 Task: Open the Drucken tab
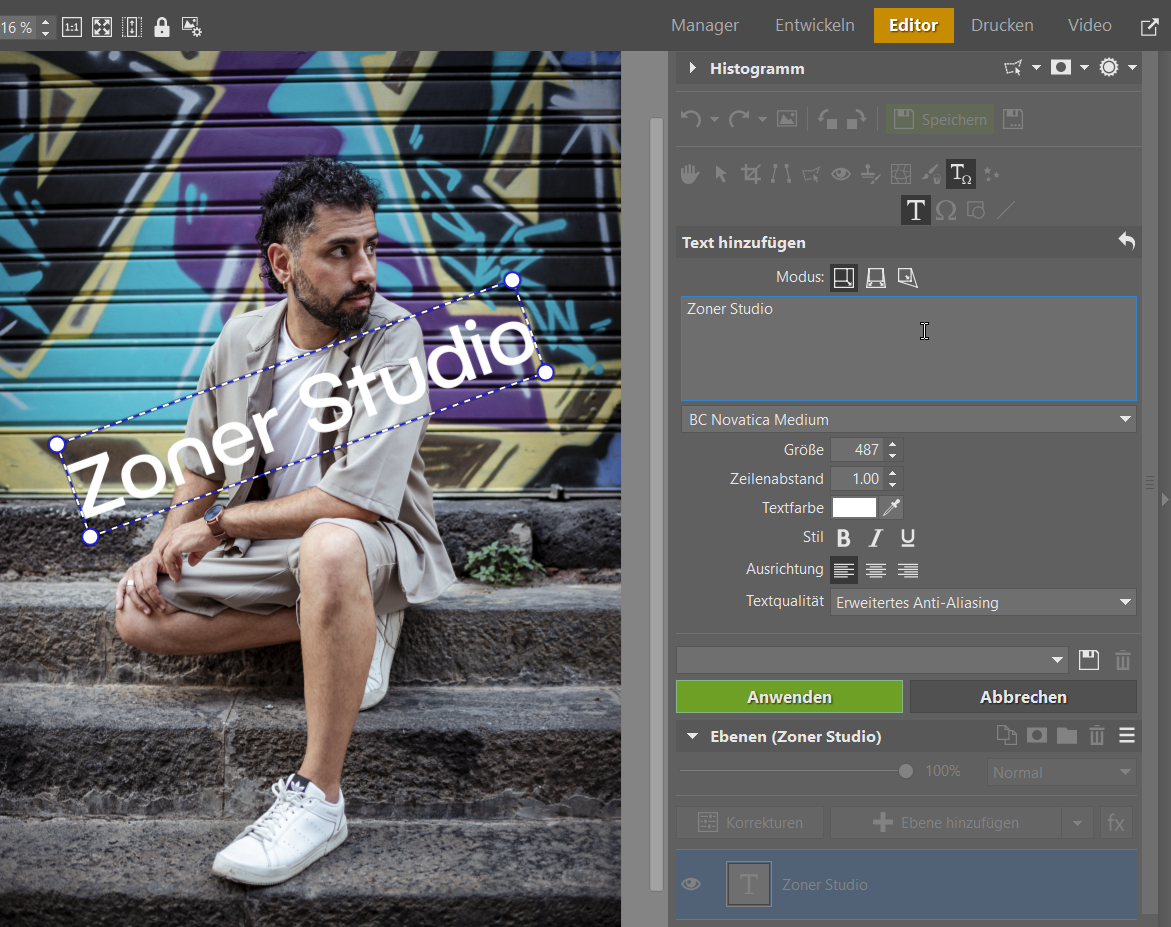point(1002,26)
